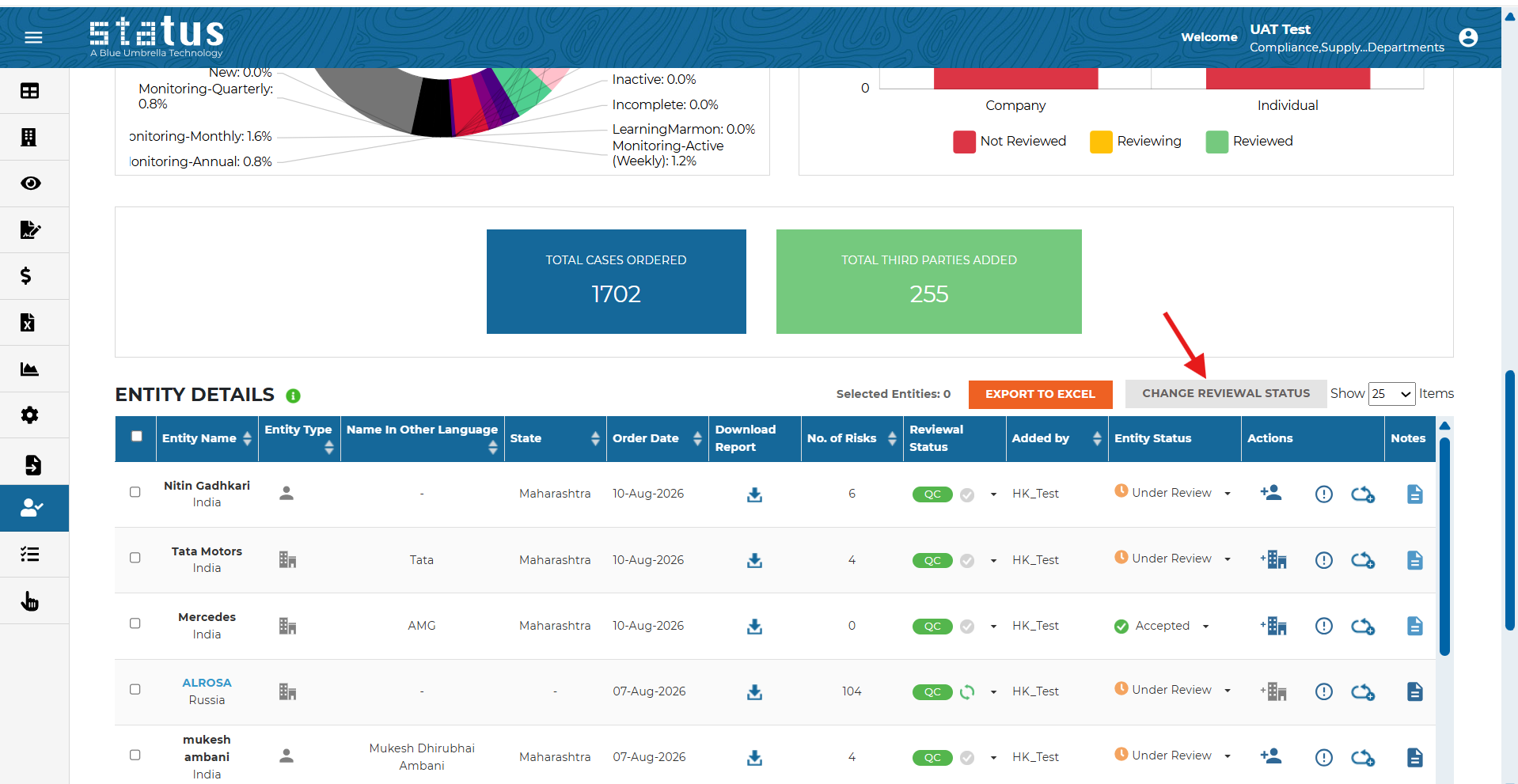Open the eye monitoring sidebar icon
Viewport: 1518px width, 784px height.
(30, 184)
